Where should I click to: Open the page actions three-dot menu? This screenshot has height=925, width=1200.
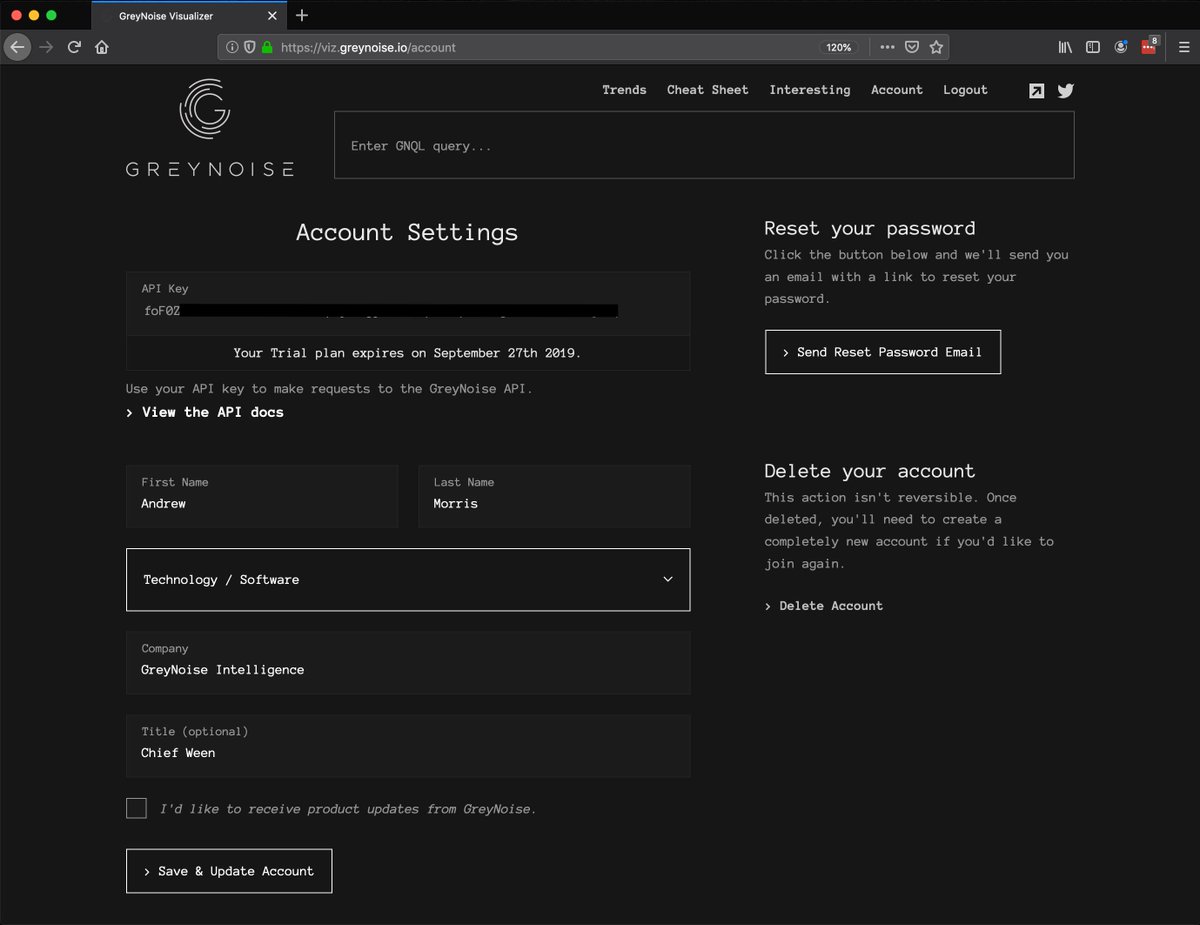tap(888, 47)
